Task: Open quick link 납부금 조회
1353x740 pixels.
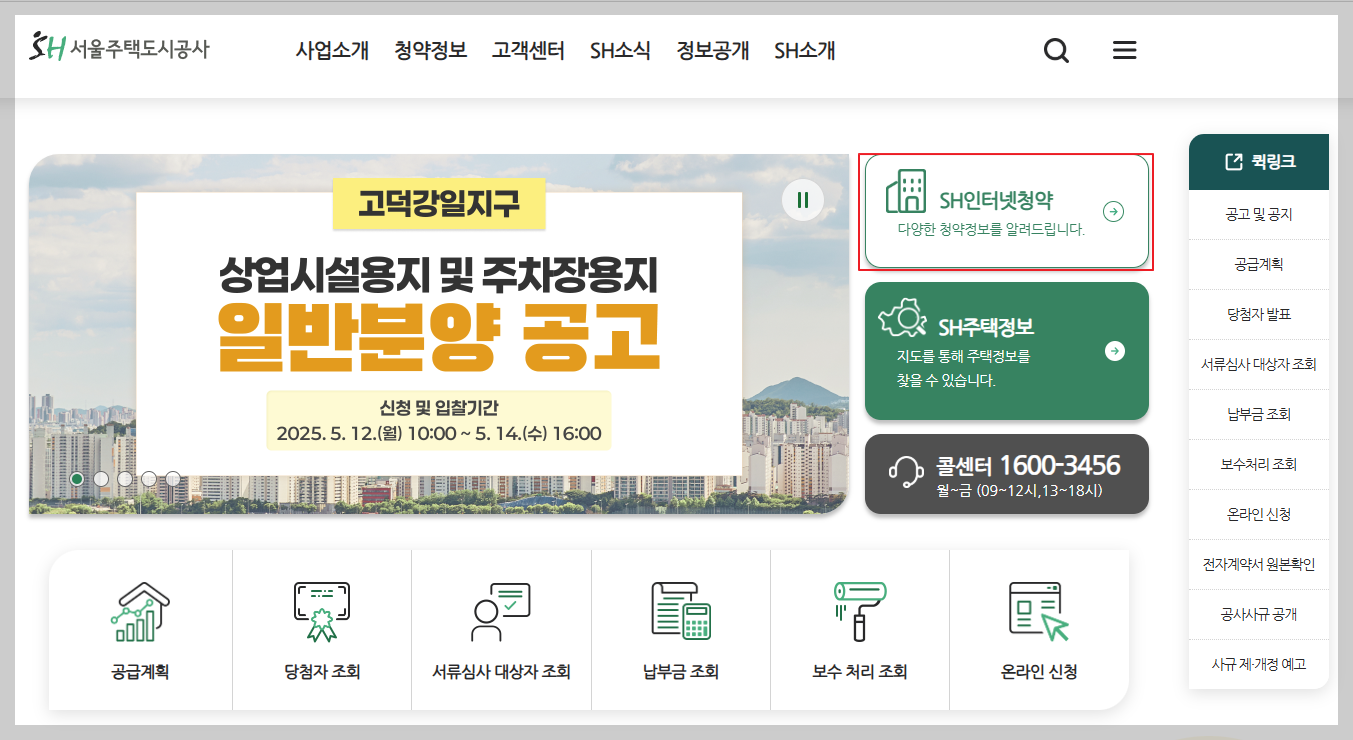Action: (1259, 414)
